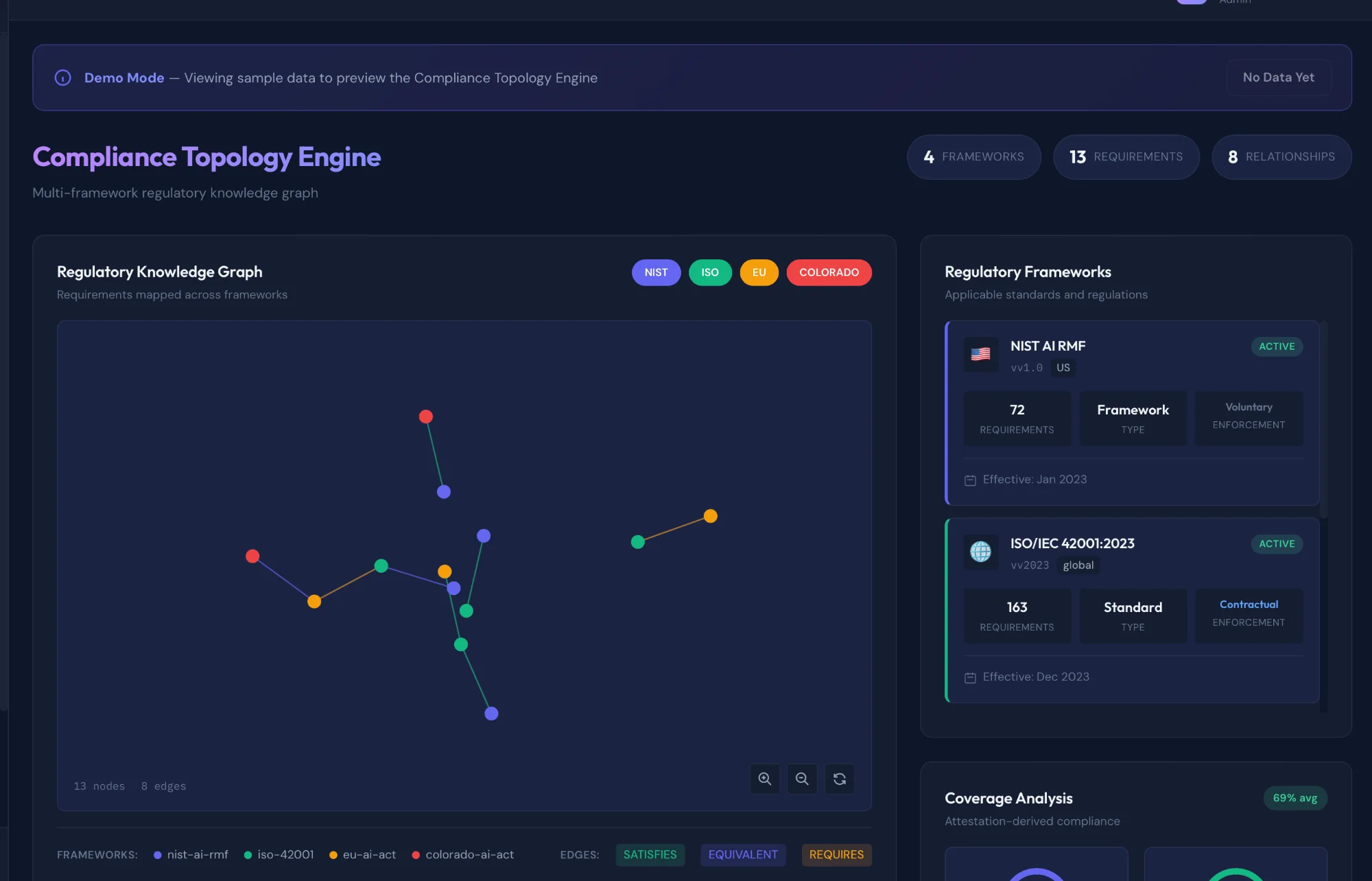The height and width of the screenshot is (881, 1372).
Task: Toggle the NIST framework filter pill
Action: [656, 272]
